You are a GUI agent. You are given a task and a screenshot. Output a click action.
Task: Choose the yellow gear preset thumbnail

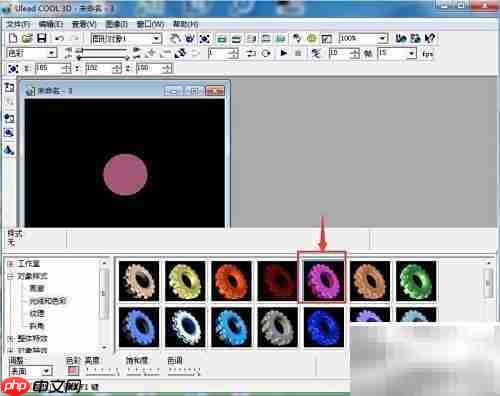pyautogui.click(x=185, y=281)
